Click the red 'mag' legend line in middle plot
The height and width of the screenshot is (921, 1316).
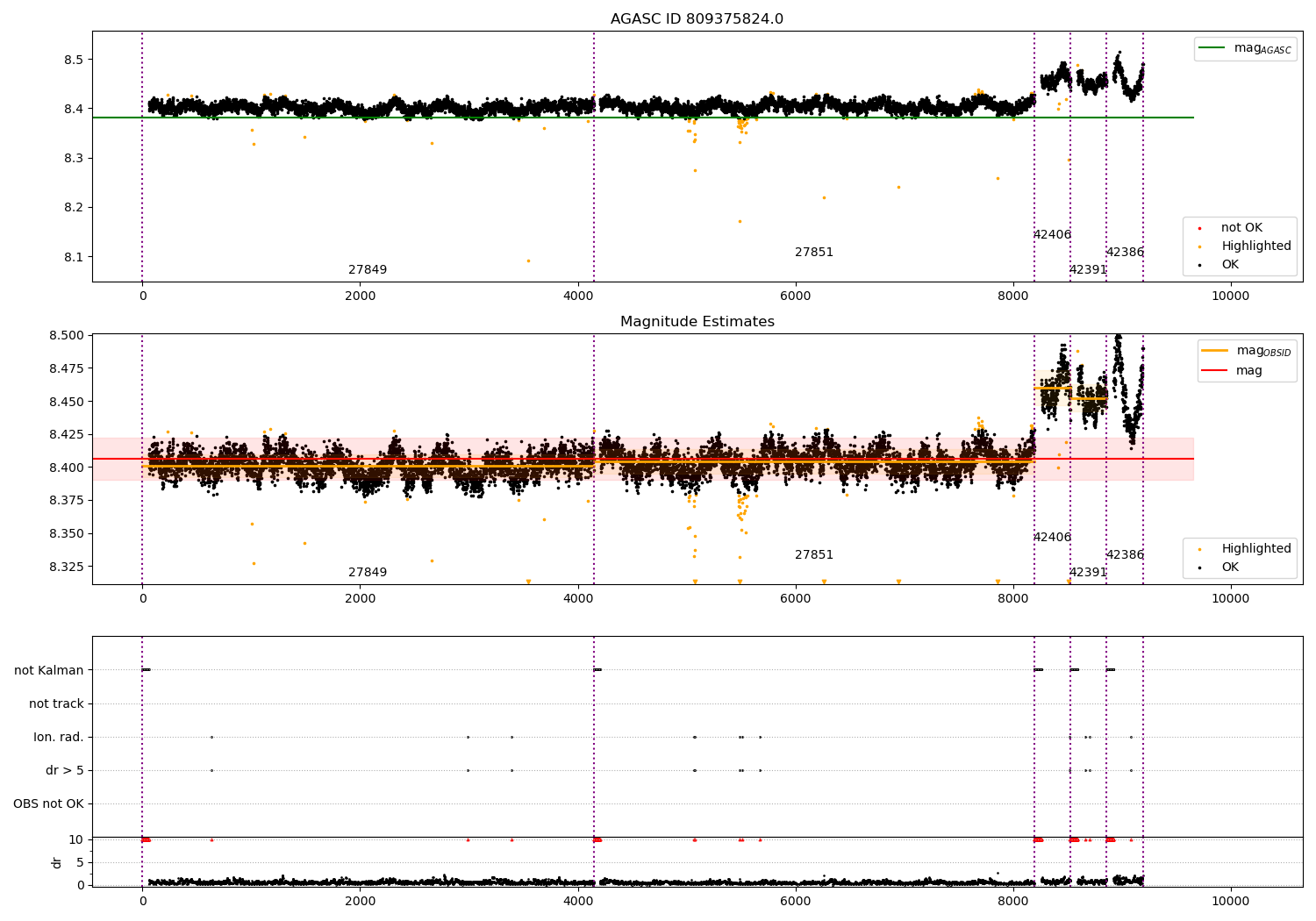pos(1215,371)
